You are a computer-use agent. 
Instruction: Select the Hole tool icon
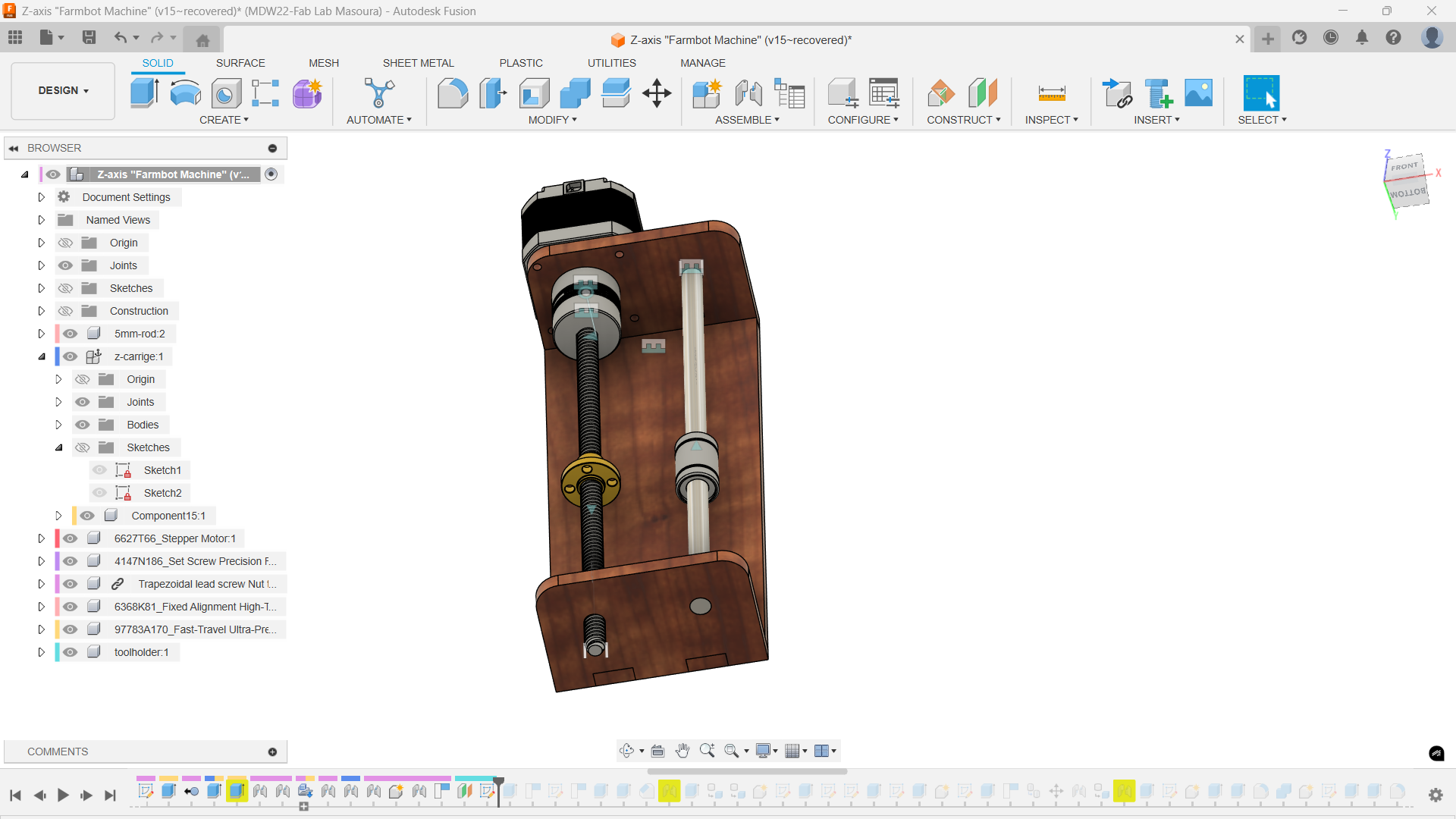click(226, 93)
